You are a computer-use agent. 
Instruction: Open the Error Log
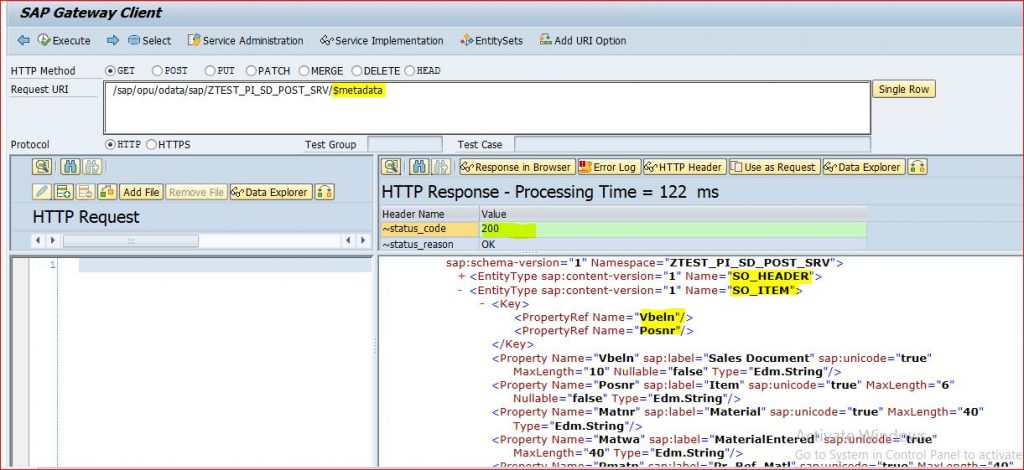pos(609,167)
